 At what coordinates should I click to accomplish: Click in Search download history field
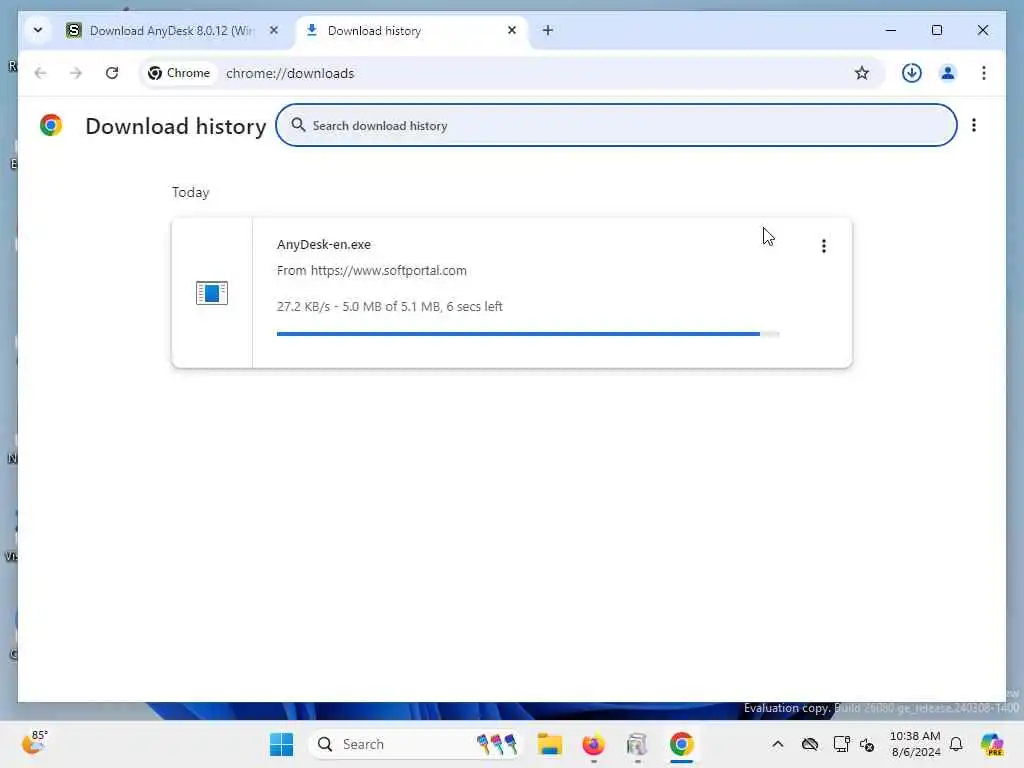pos(616,125)
